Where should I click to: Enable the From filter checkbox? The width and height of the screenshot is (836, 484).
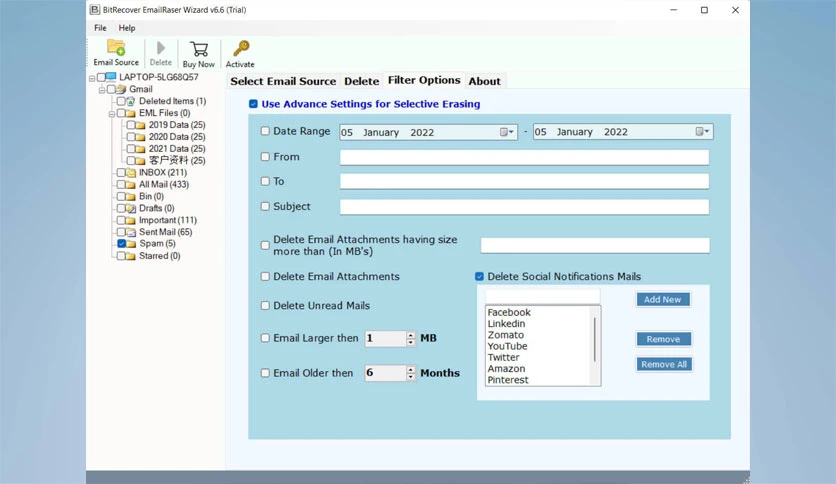(265, 157)
